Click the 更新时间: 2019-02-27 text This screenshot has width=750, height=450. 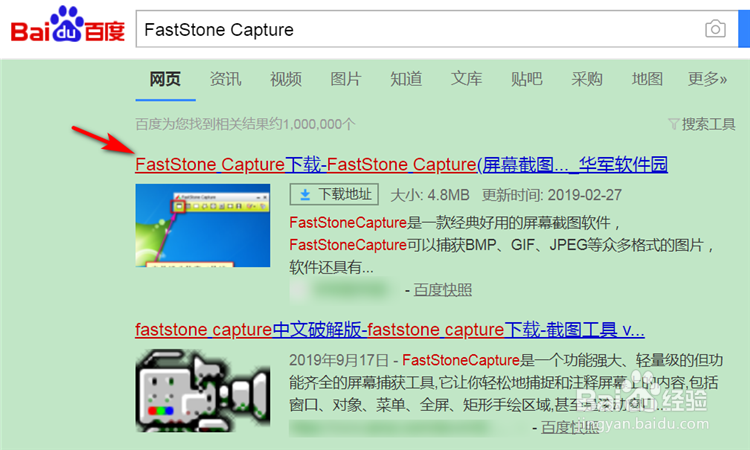(552, 195)
